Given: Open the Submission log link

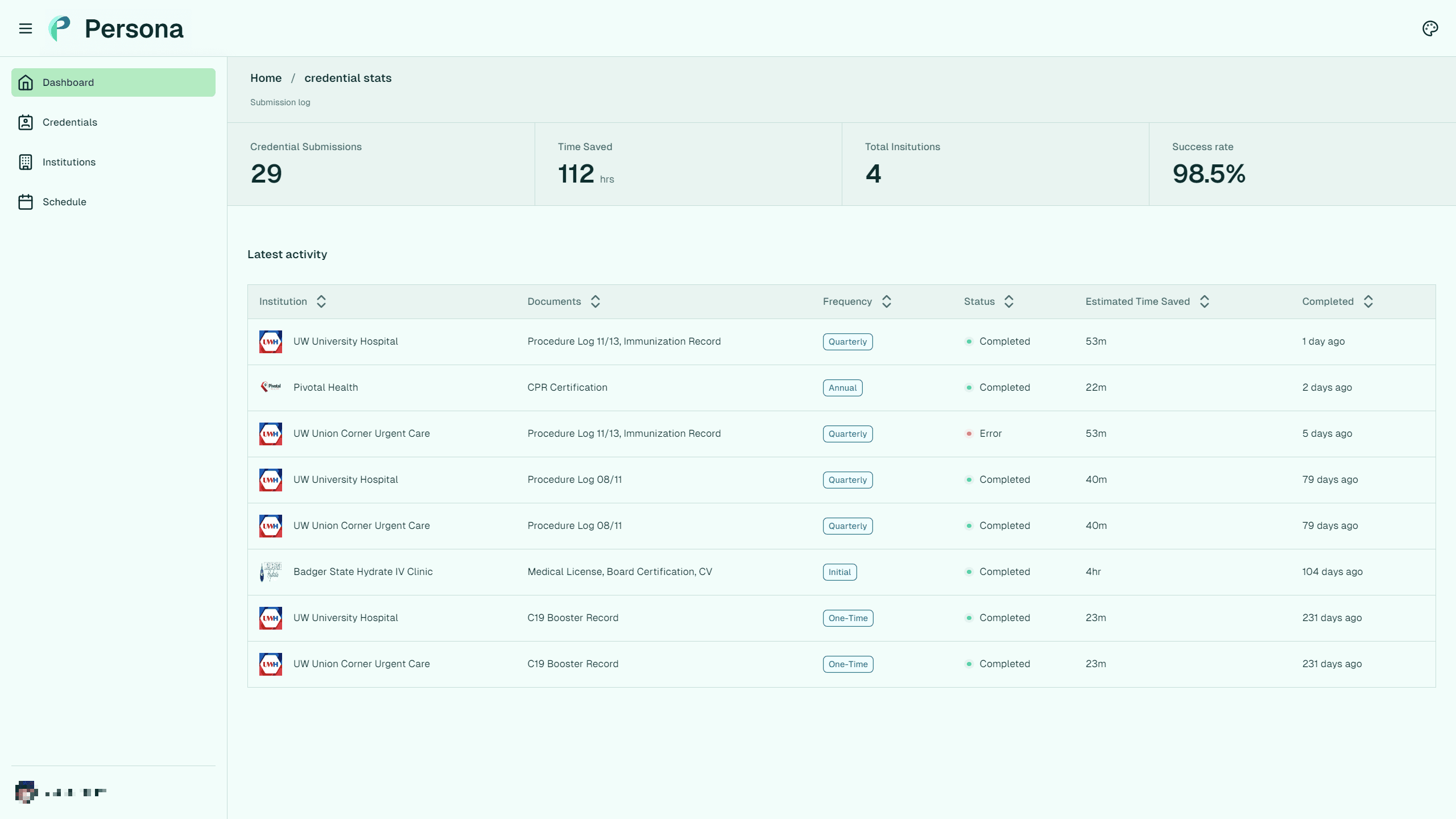Looking at the screenshot, I should coord(280,102).
